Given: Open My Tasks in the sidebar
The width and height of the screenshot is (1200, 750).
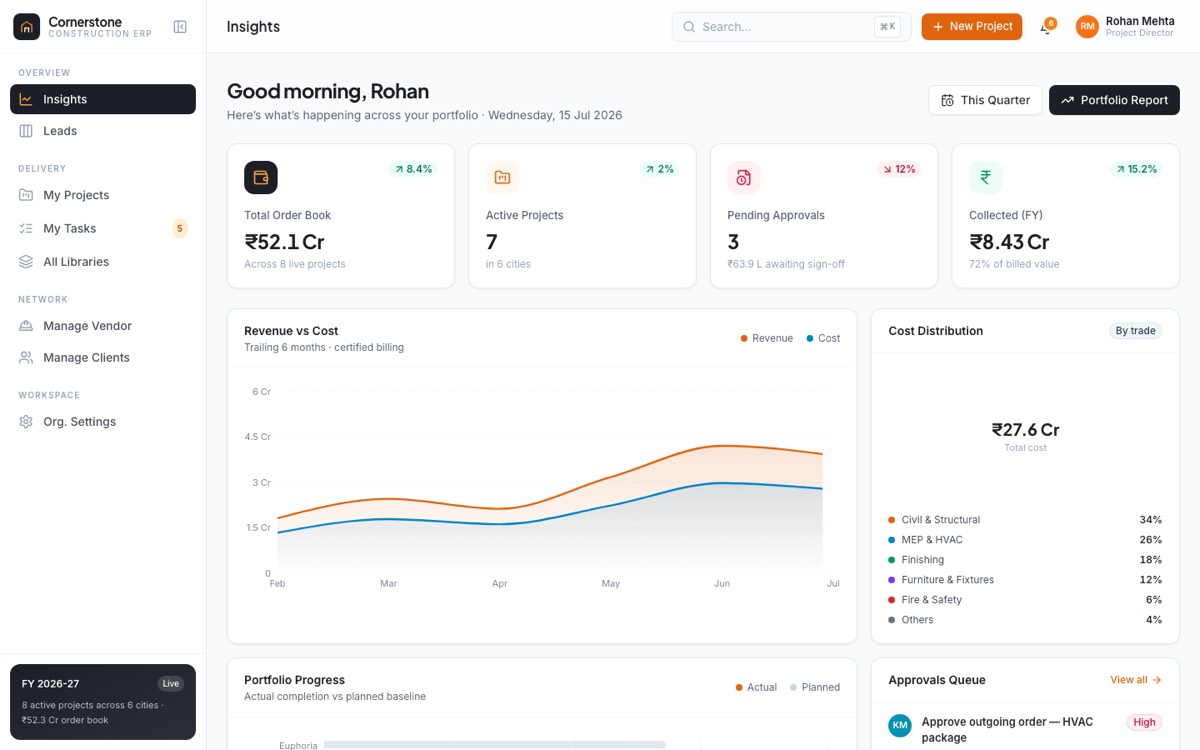Looking at the screenshot, I should point(103,228).
